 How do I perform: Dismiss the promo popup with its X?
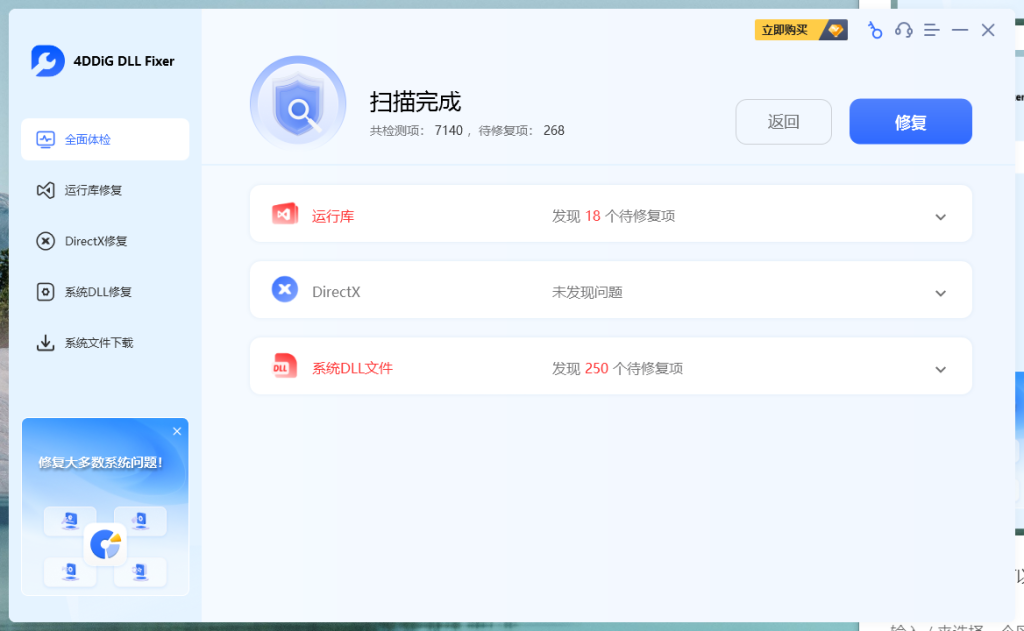177,431
